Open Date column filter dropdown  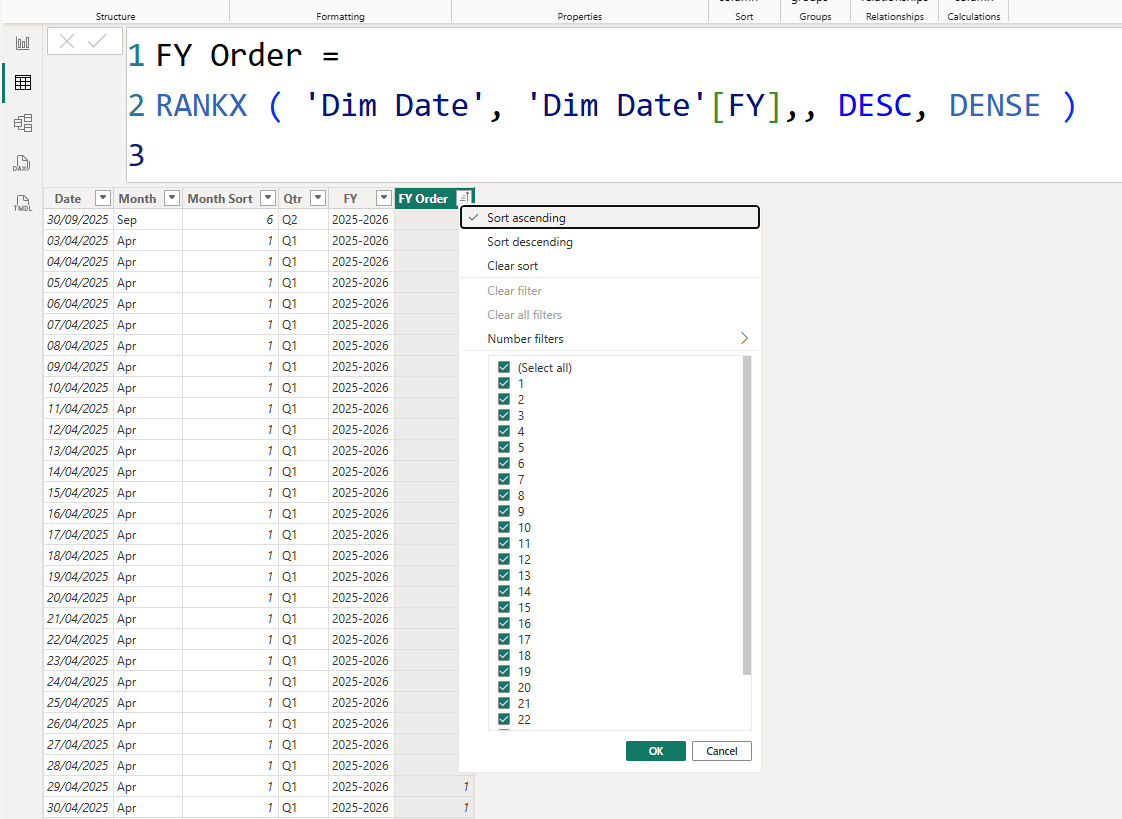coord(103,198)
